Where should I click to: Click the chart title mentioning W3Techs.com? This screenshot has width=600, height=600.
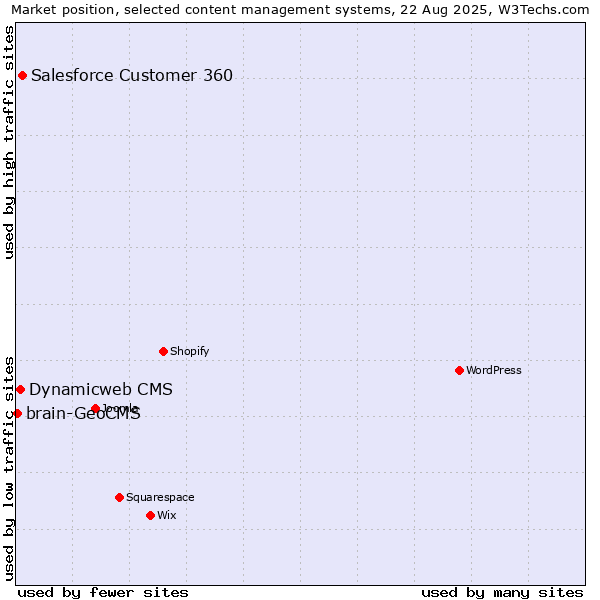(x=300, y=9)
